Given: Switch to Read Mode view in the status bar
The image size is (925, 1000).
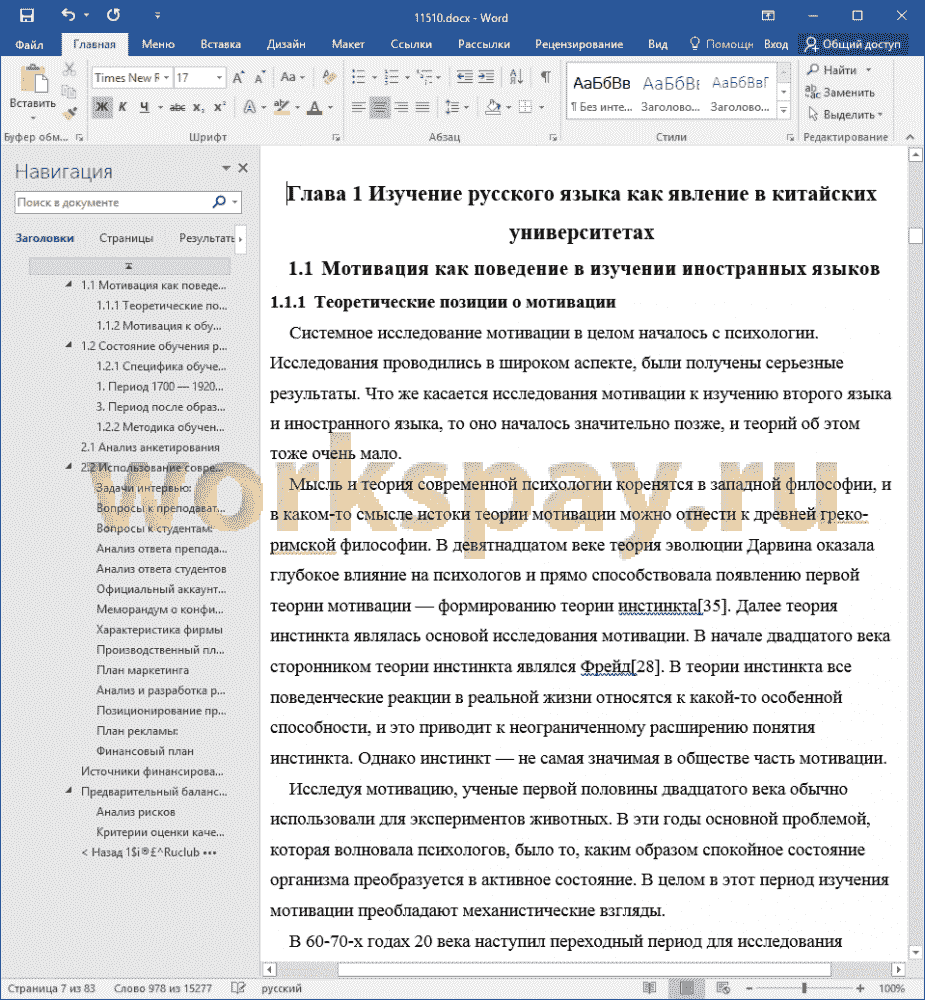Looking at the screenshot, I should point(649,988).
